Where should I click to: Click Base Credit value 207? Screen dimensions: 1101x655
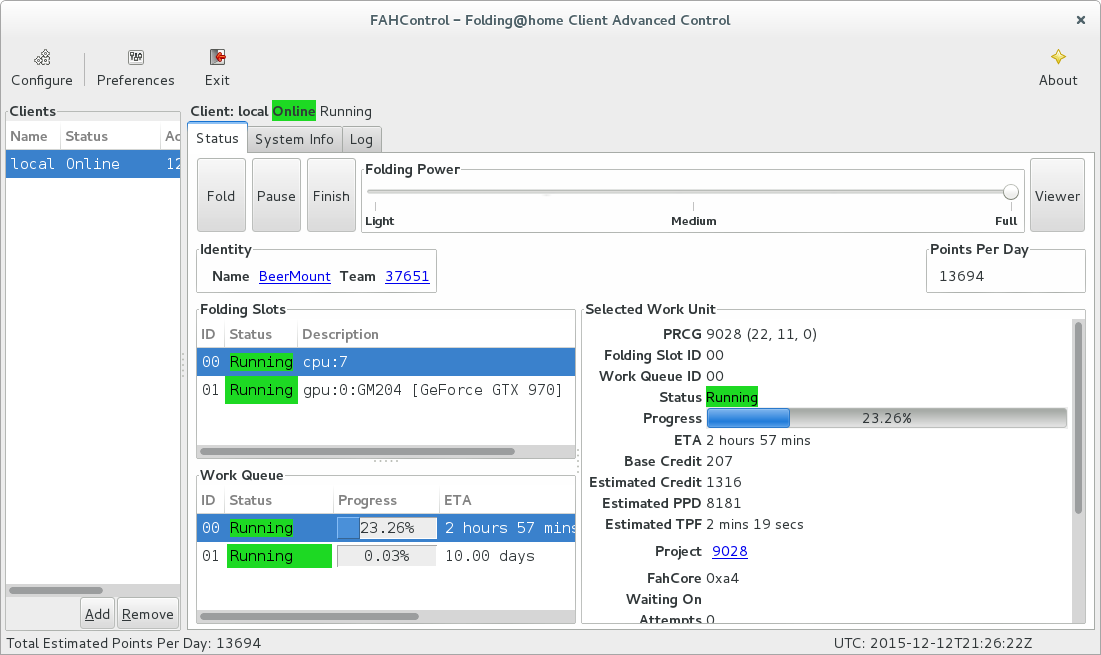(719, 461)
